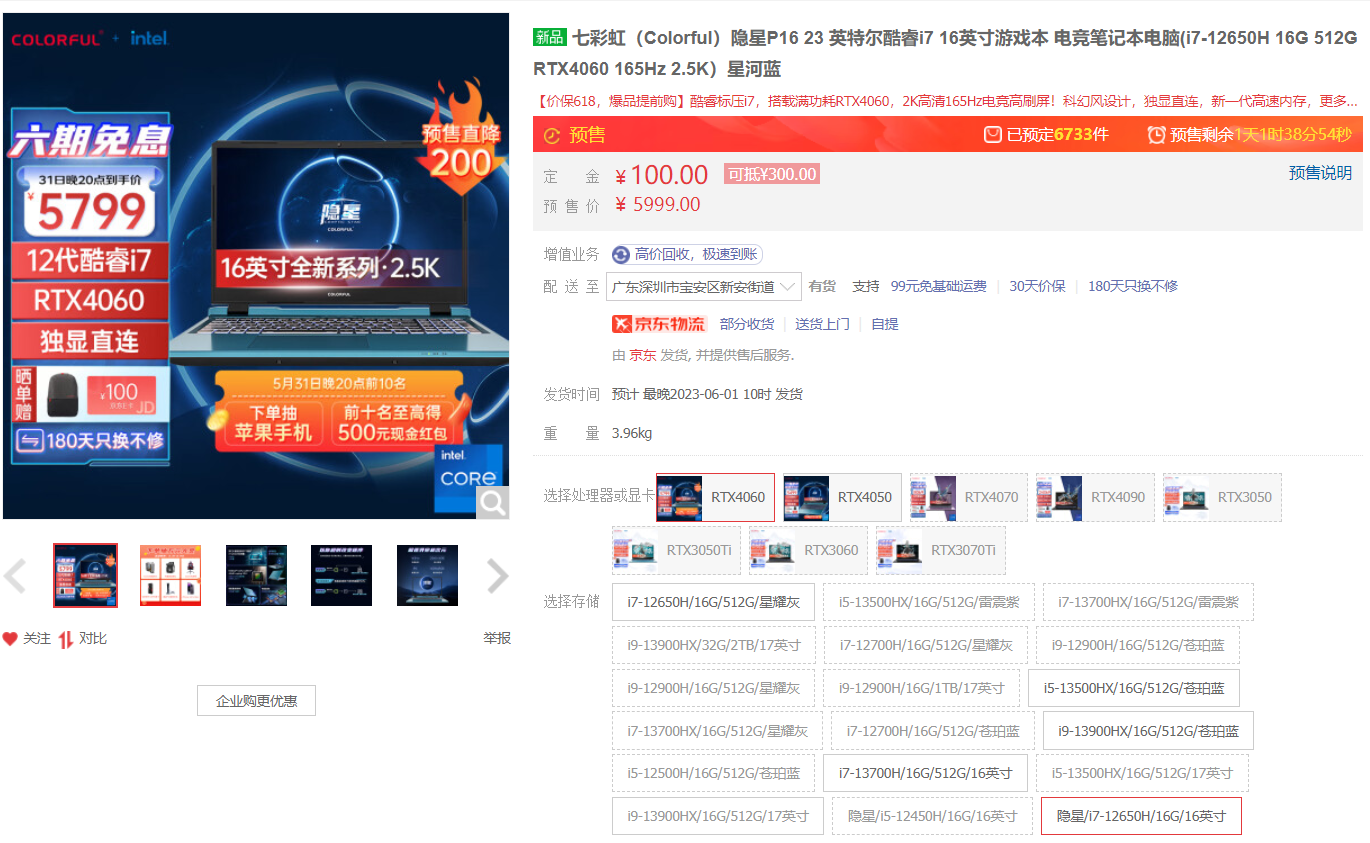Choose i9-13900HX/32G/2TB/17英寸 configuration
The height and width of the screenshot is (843, 1370).
714,645
